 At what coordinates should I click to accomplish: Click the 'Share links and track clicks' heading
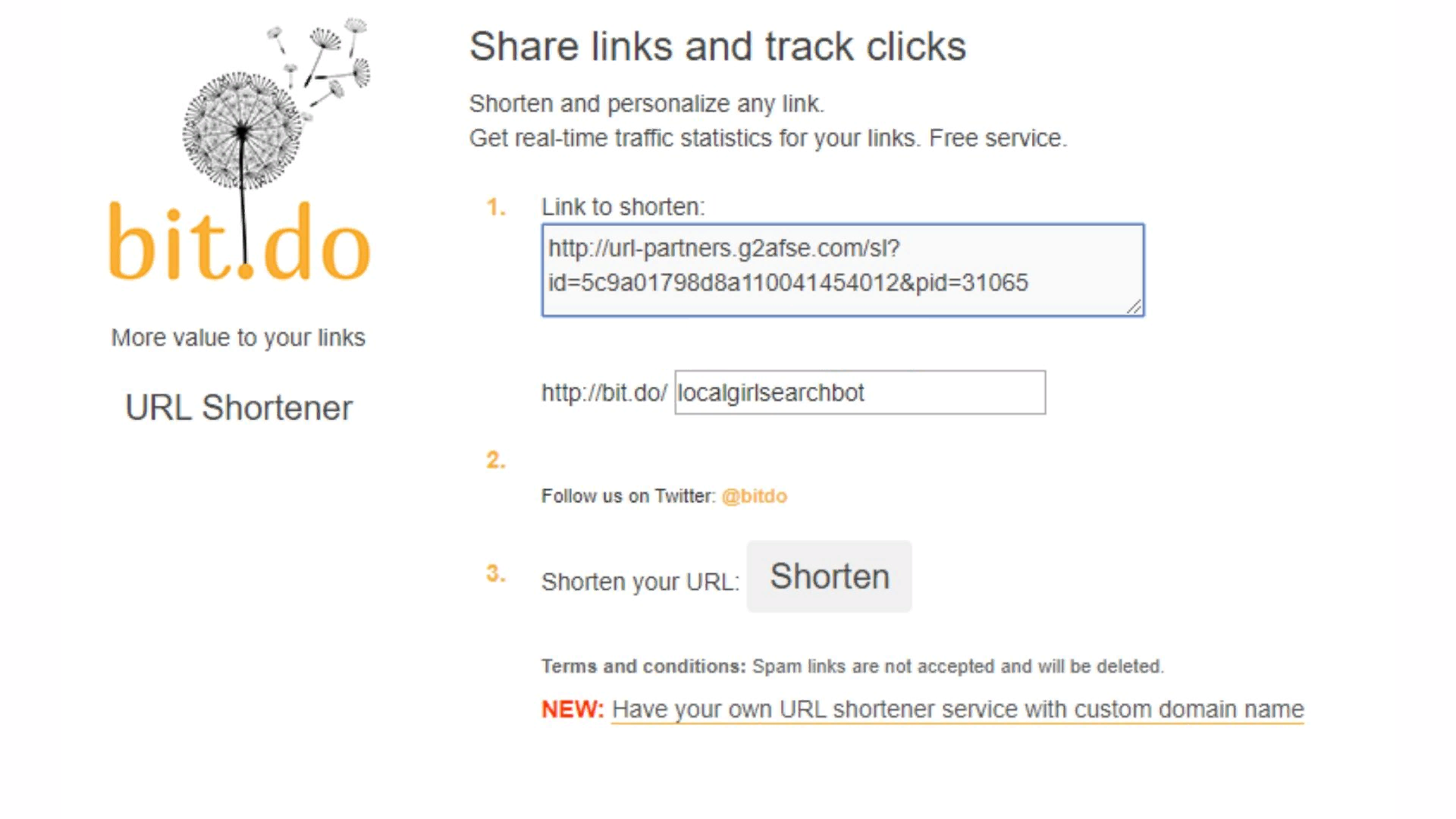tap(717, 47)
